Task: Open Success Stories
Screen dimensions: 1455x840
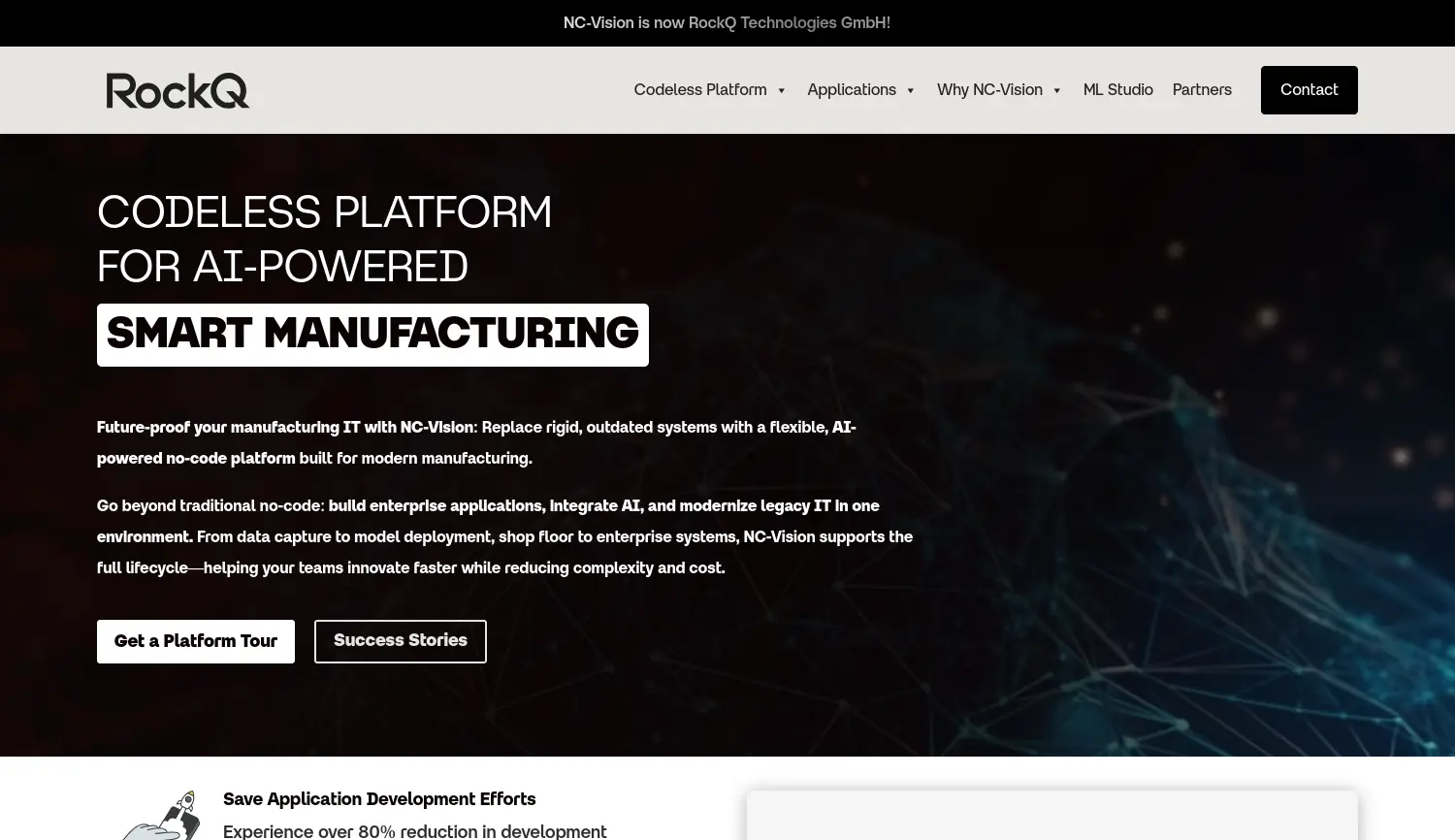Action: [x=401, y=641]
